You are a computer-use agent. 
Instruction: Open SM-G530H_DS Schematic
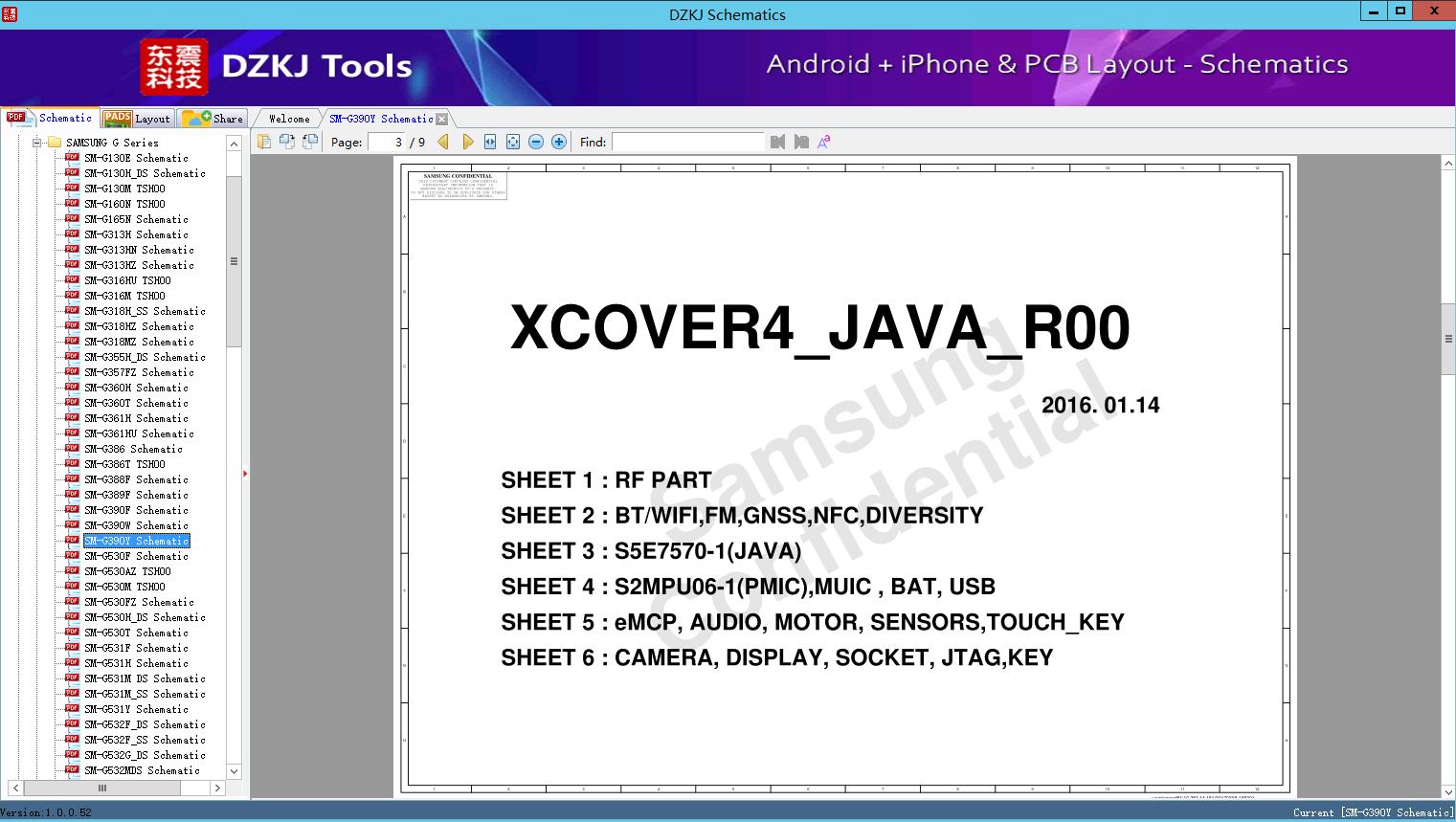(x=145, y=617)
